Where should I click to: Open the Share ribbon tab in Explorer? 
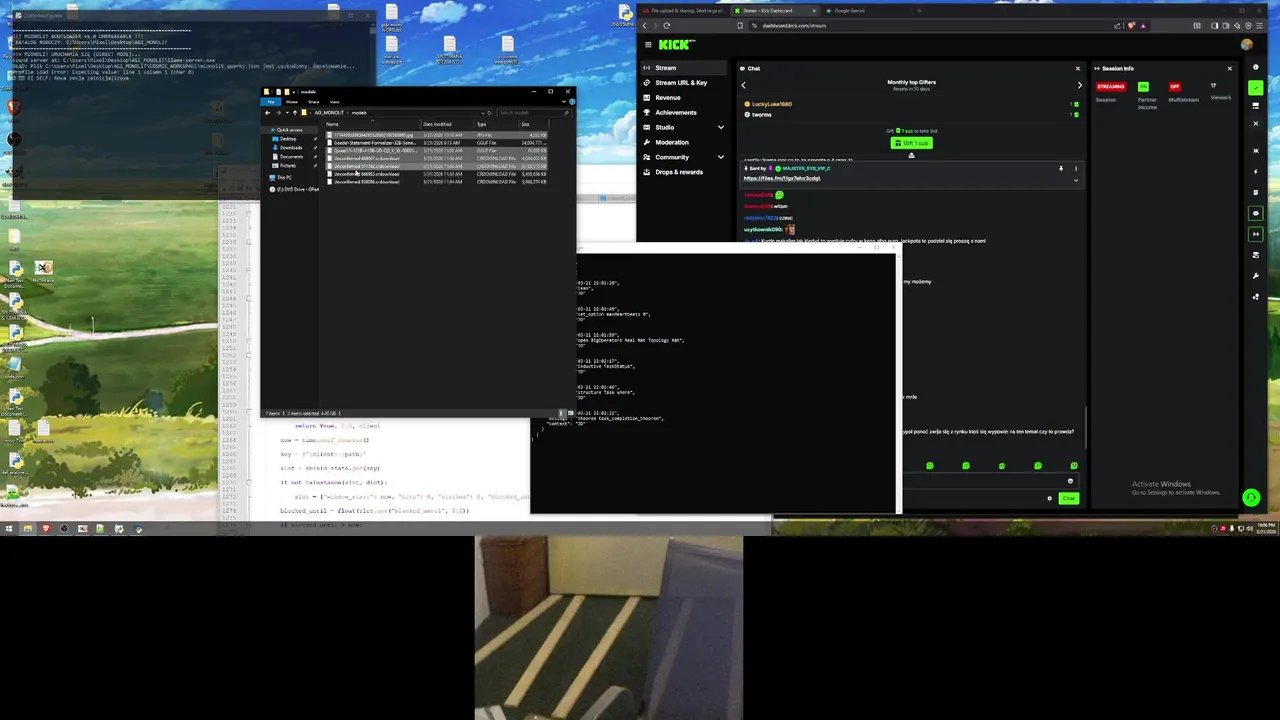(313, 102)
